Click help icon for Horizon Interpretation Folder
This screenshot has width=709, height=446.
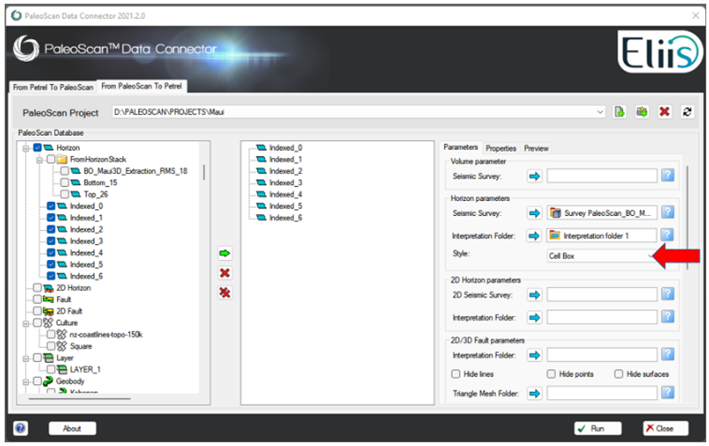(x=668, y=235)
